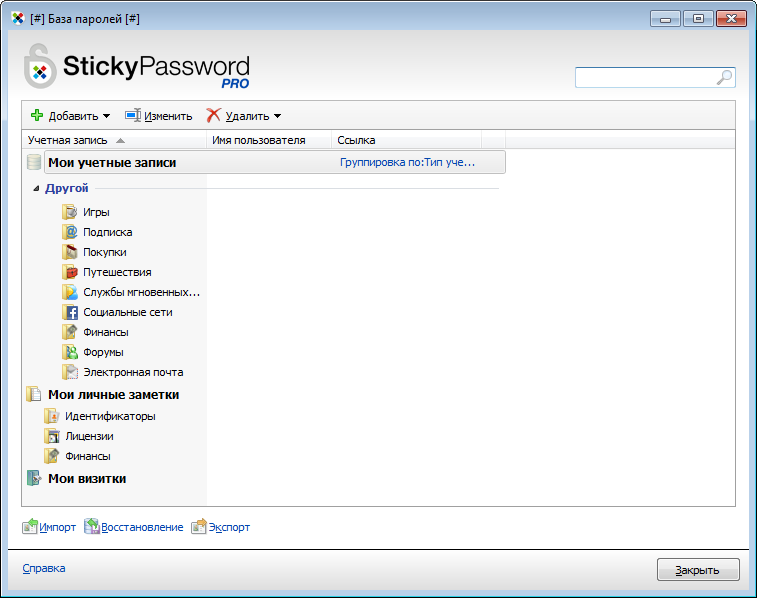
Task: Click the Идентификаторы folder icon
Action: [x=51, y=416]
